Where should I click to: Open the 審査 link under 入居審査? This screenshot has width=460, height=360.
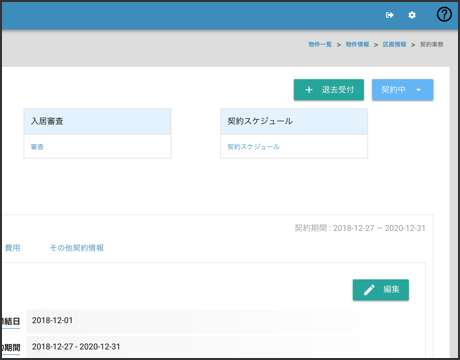[x=37, y=147]
